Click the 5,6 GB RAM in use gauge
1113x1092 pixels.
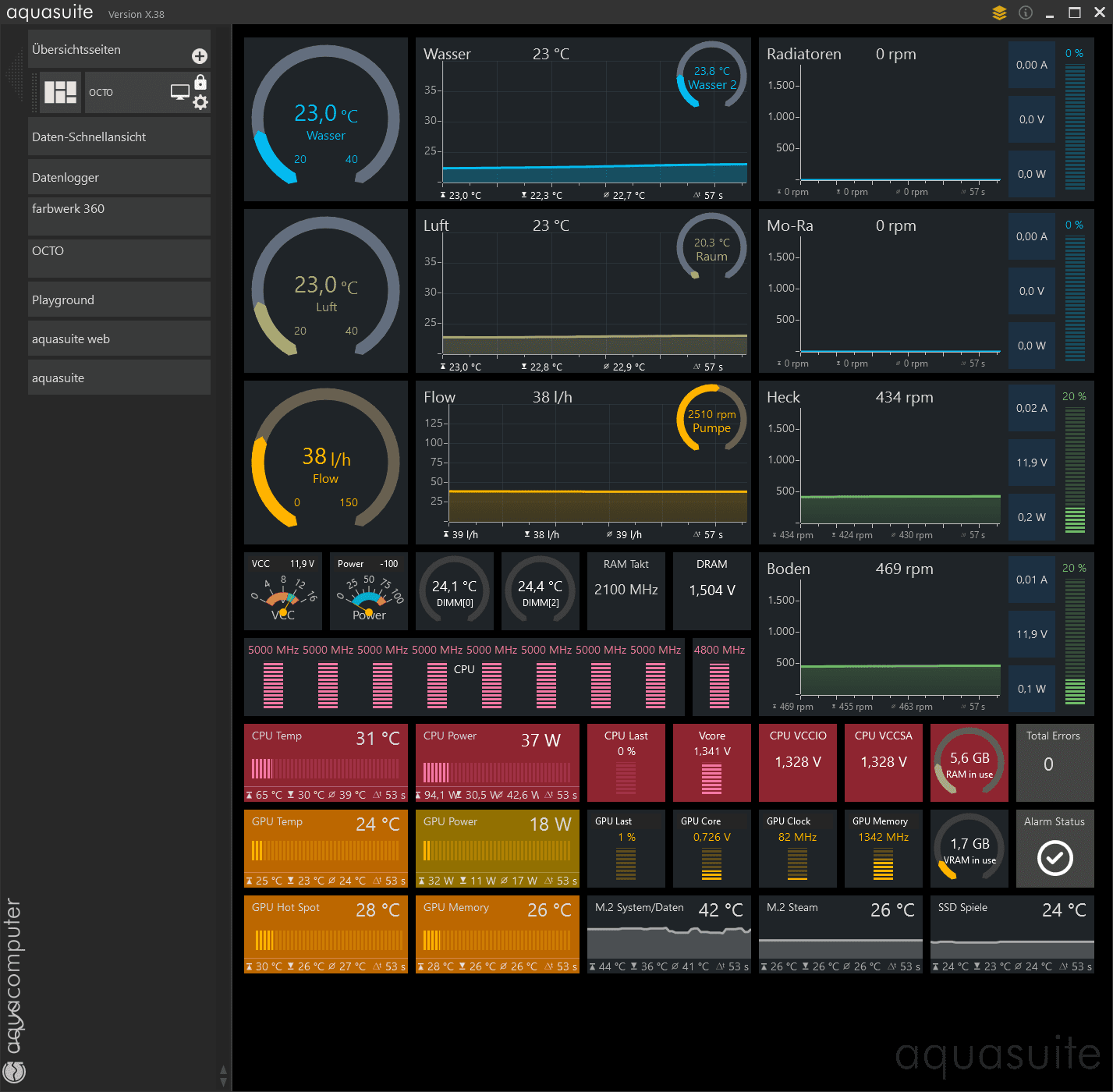pyautogui.click(x=969, y=763)
